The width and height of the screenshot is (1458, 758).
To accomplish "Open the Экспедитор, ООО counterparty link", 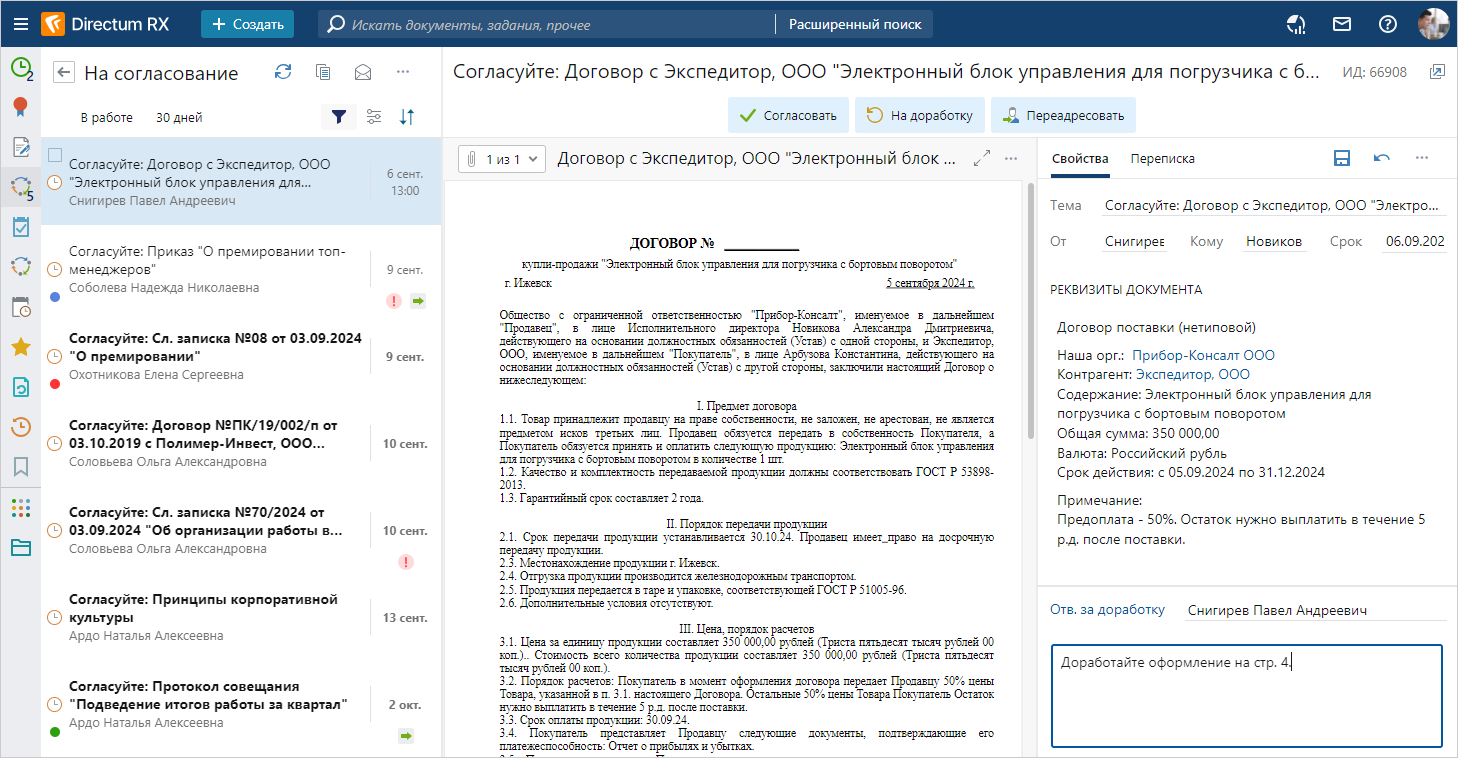I will click(x=1192, y=375).
